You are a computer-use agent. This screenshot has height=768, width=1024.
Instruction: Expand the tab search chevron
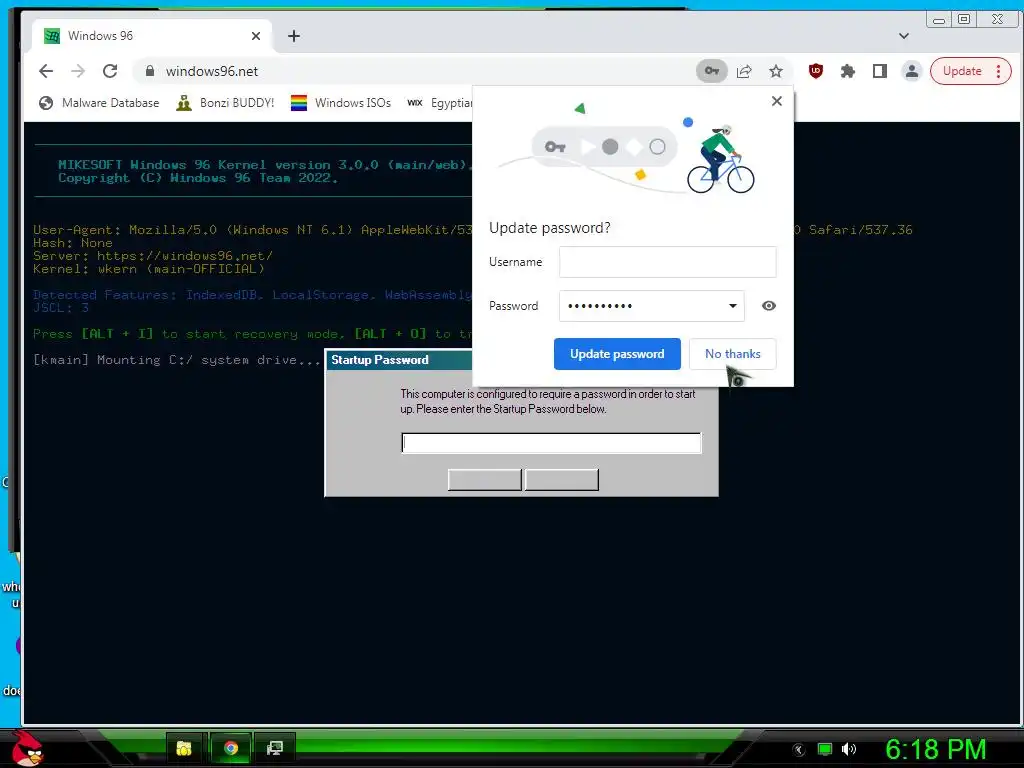point(904,36)
